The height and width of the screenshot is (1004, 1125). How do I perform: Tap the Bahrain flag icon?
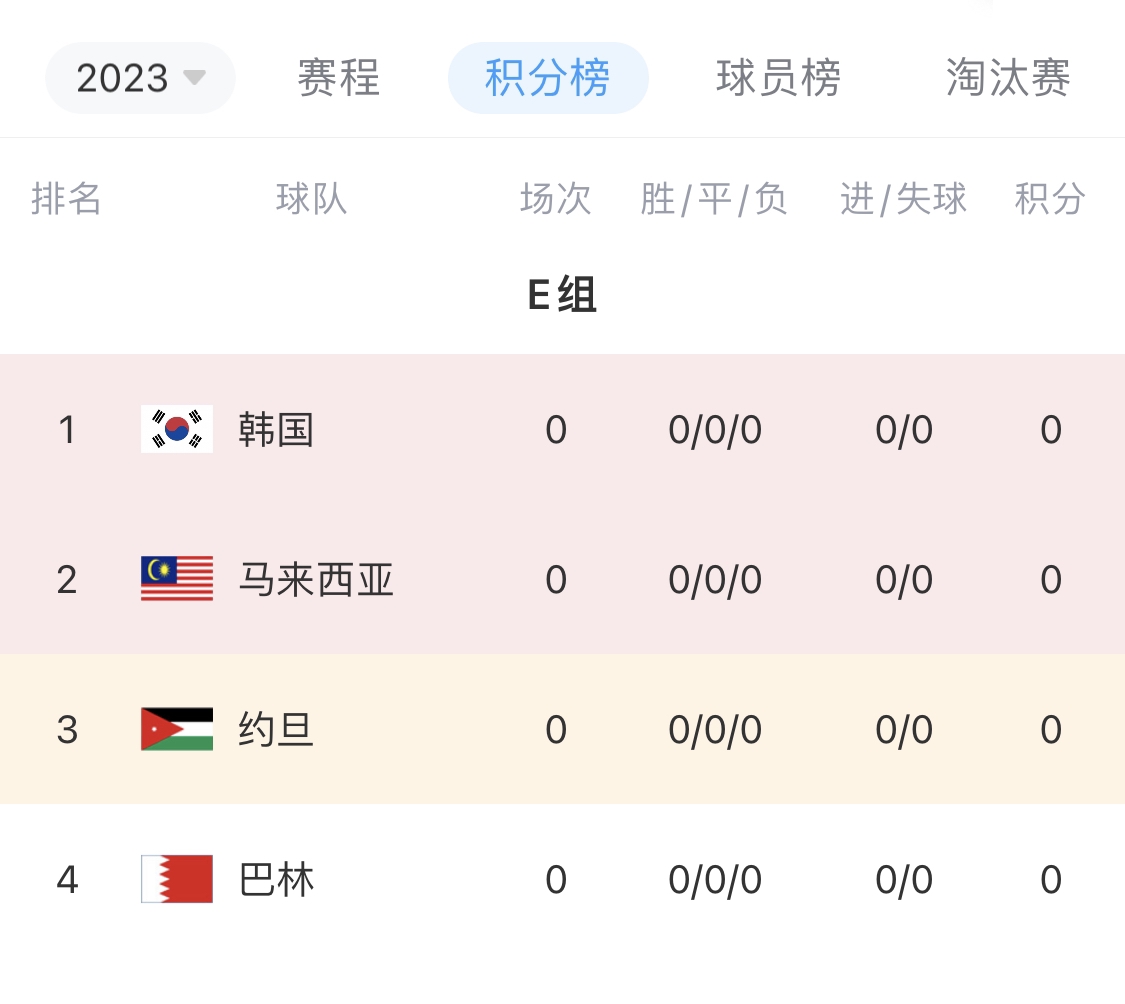(x=176, y=879)
